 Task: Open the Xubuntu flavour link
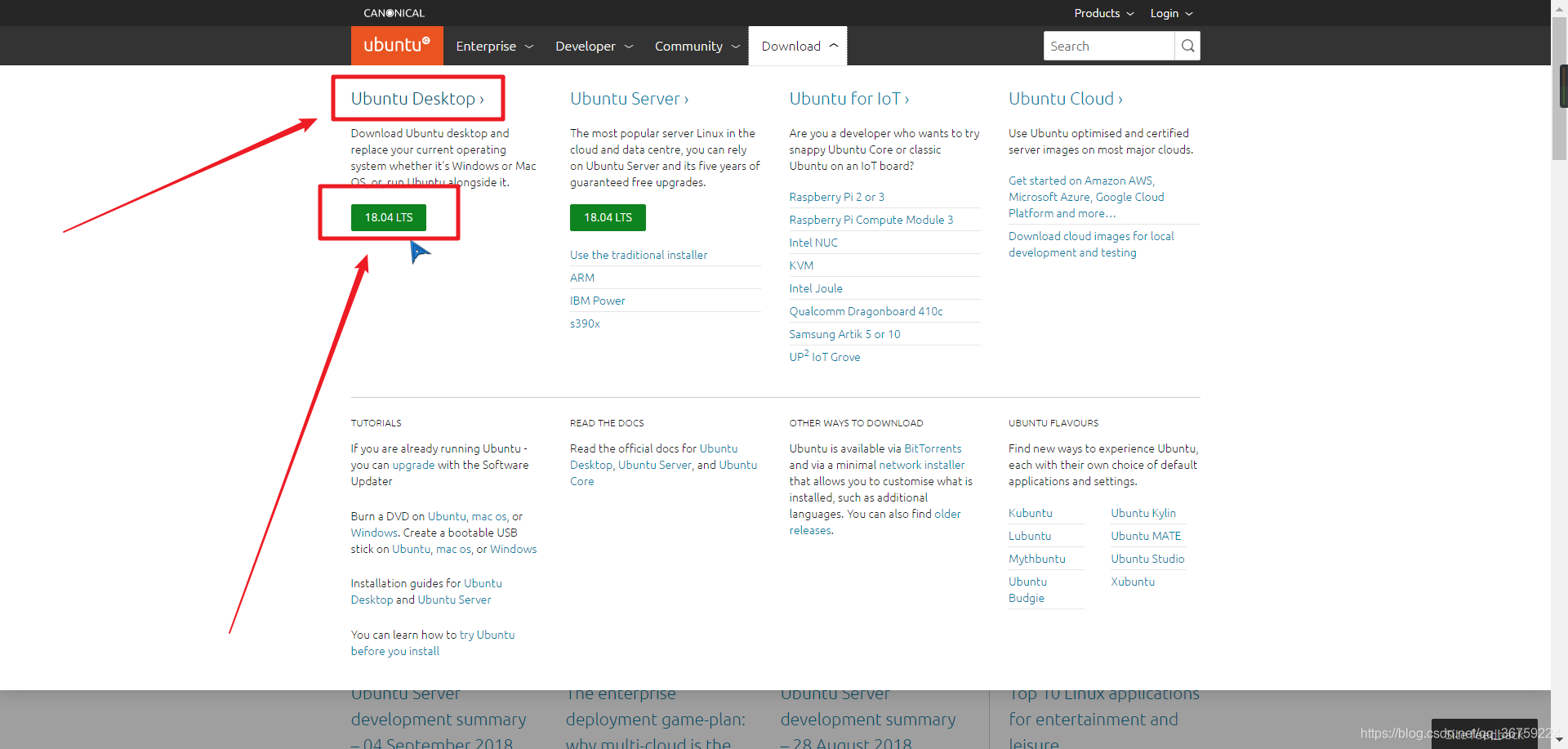click(x=1133, y=582)
